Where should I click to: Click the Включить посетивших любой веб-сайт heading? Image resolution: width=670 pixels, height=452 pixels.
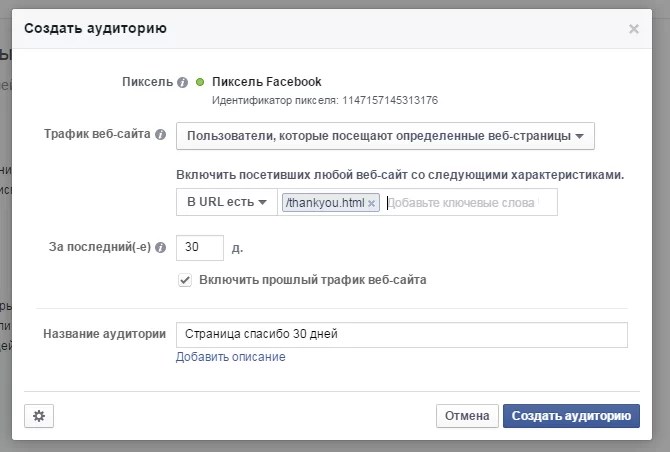(400, 174)
